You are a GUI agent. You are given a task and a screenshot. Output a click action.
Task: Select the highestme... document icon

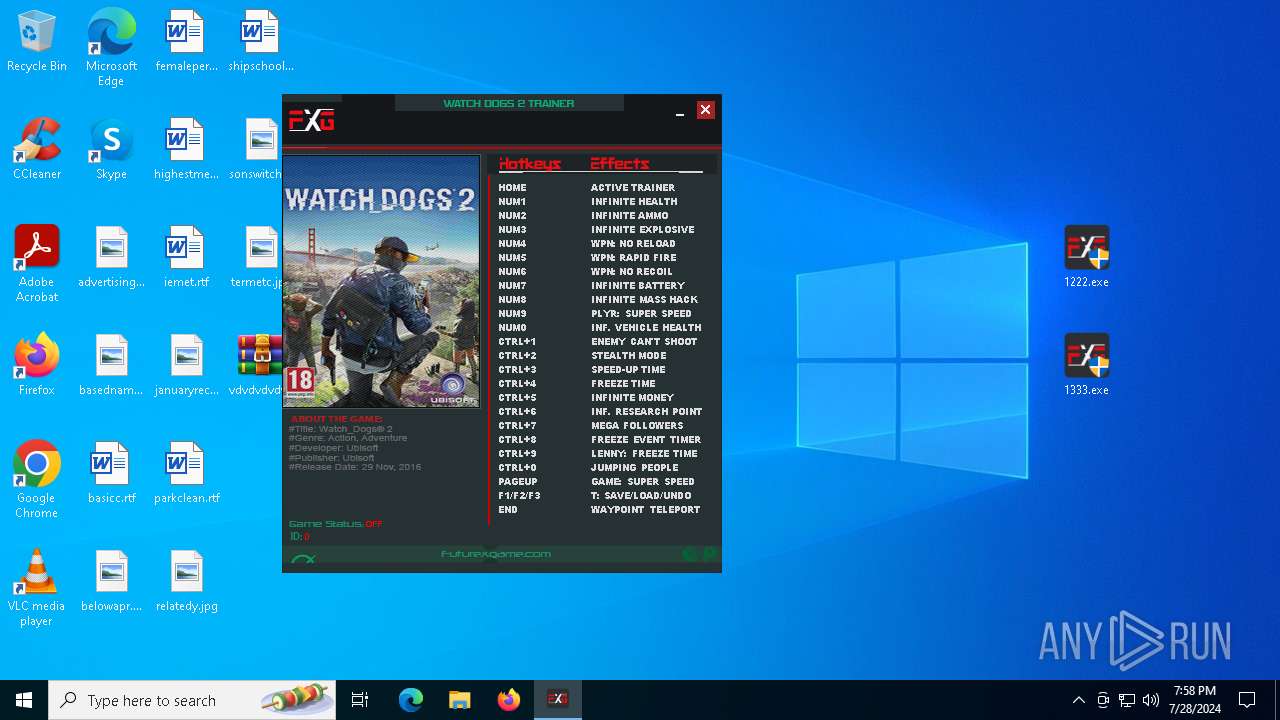click(x=186, y=150)
